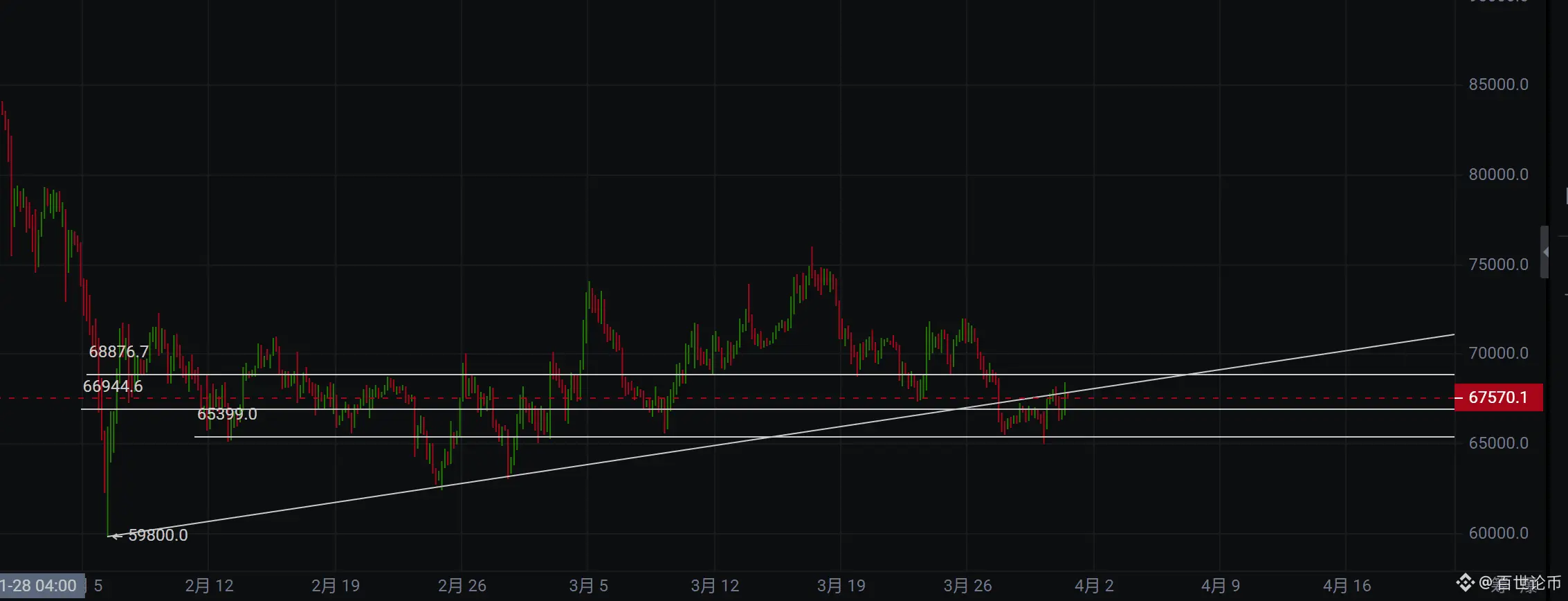Click the 1-28 04:00 time label
1568x601 pixels.
pyautogui.click(x=42, y=586)
